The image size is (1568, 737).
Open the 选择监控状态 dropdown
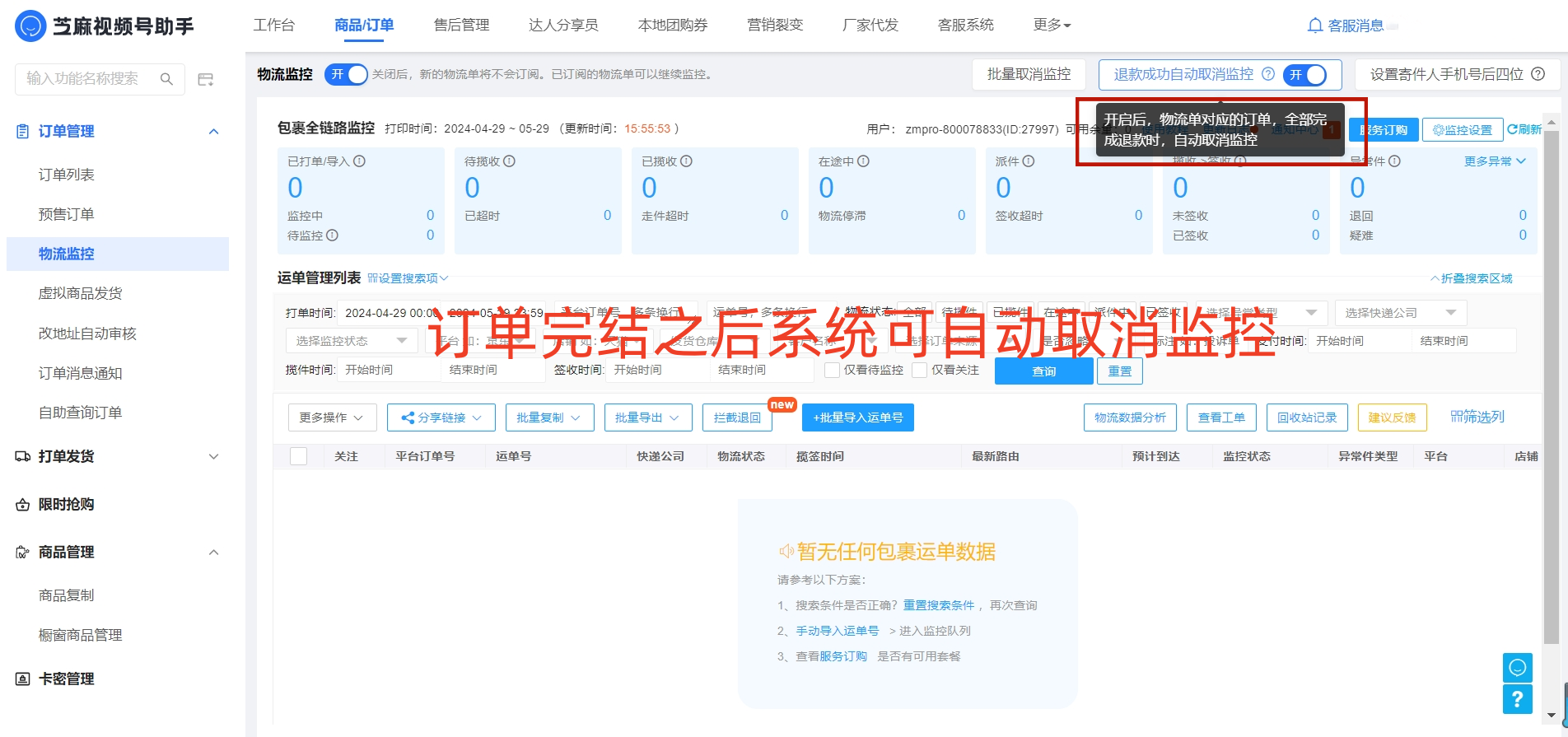[352, 341]
